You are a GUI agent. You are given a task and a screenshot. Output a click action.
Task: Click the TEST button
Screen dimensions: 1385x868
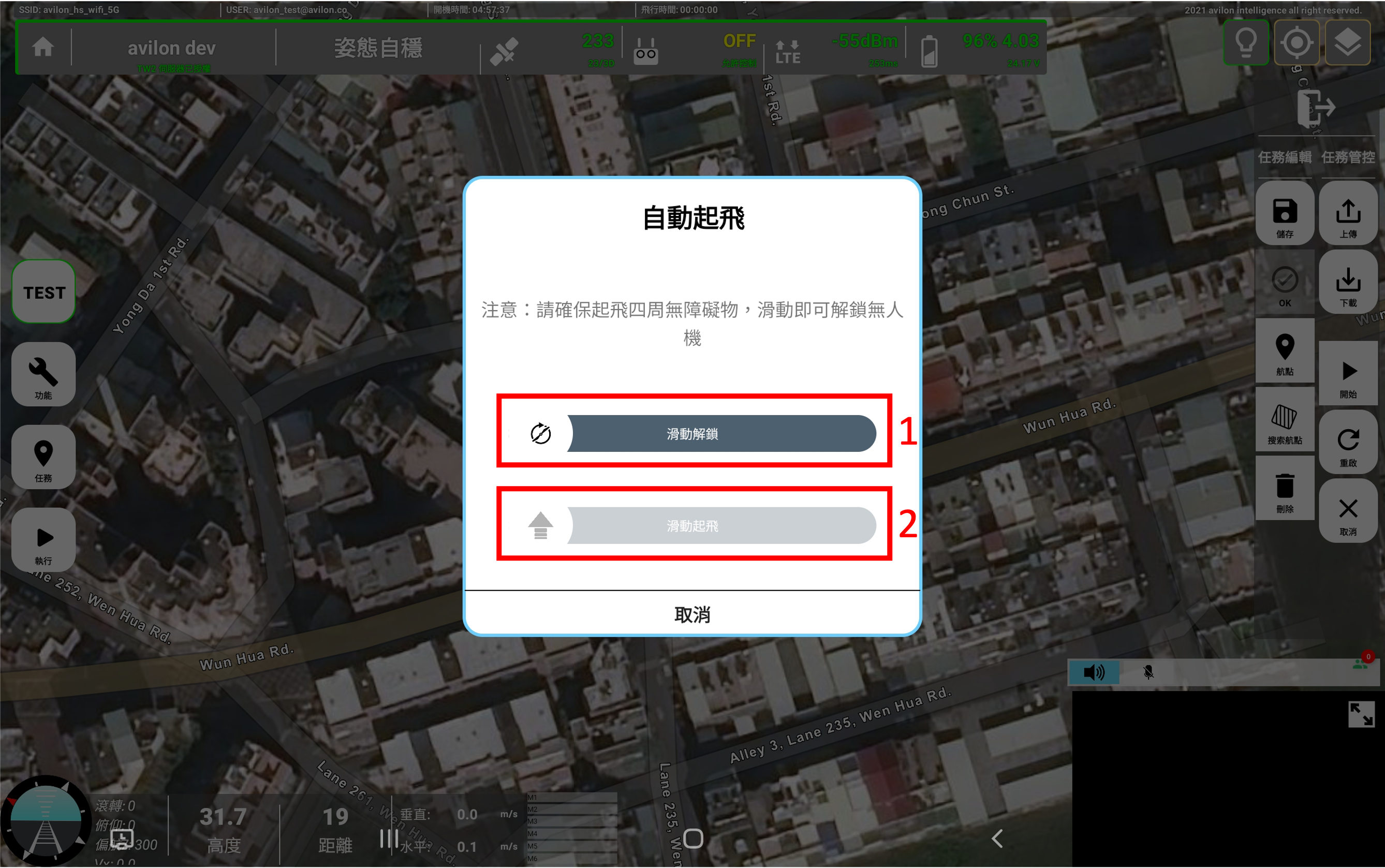point(43,292)
